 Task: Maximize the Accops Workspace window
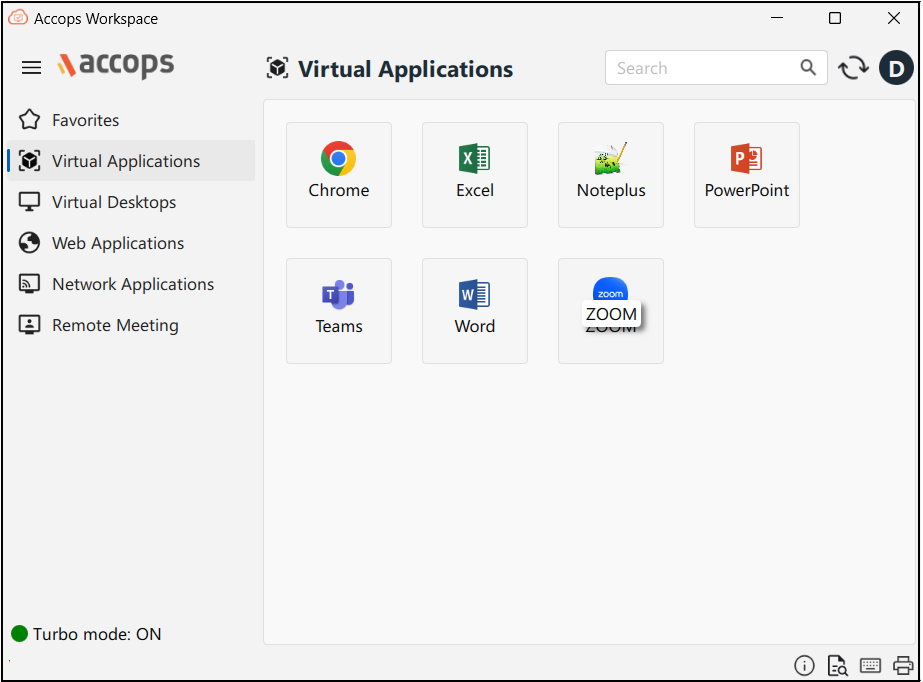pyautogui.click(x=835, y=18)
